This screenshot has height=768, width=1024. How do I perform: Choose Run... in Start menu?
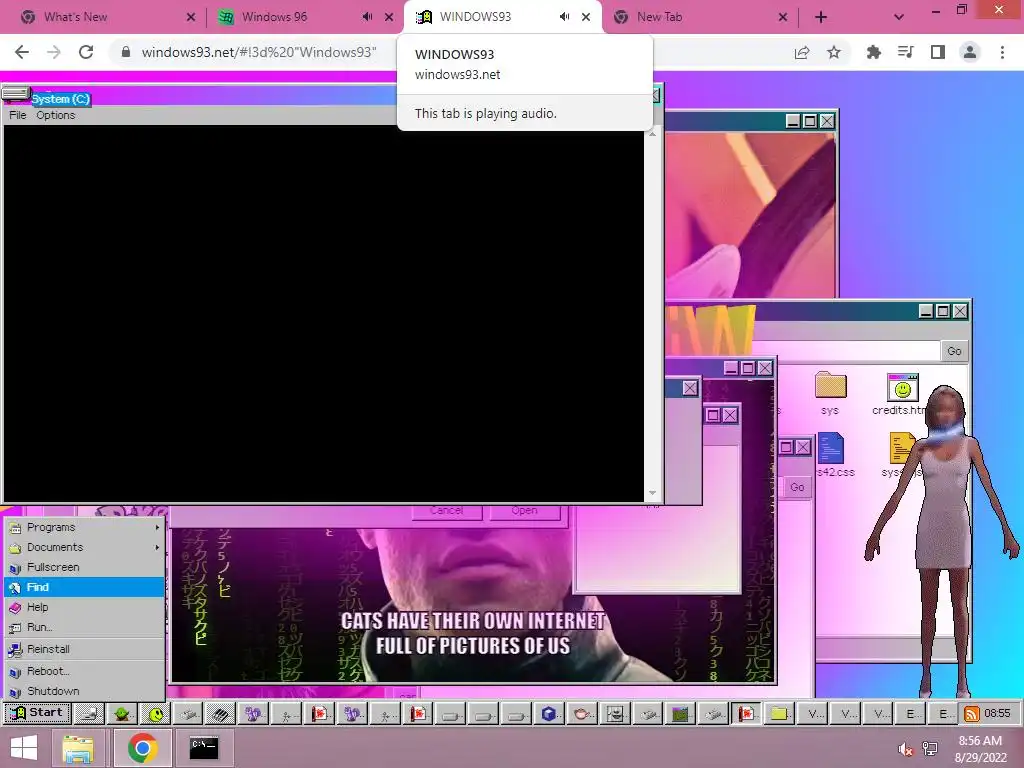pos(85,627)
